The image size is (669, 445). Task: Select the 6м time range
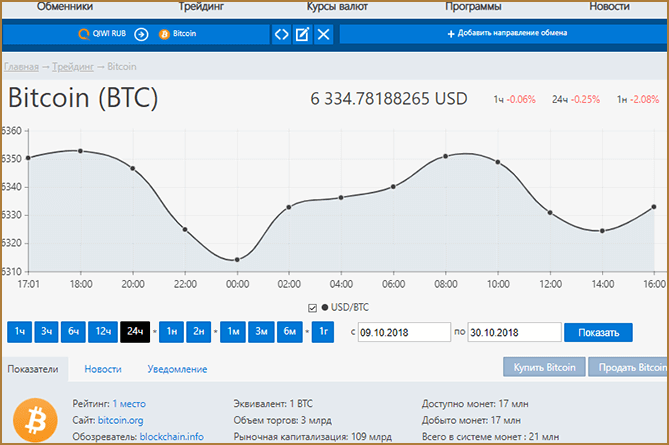290,332
